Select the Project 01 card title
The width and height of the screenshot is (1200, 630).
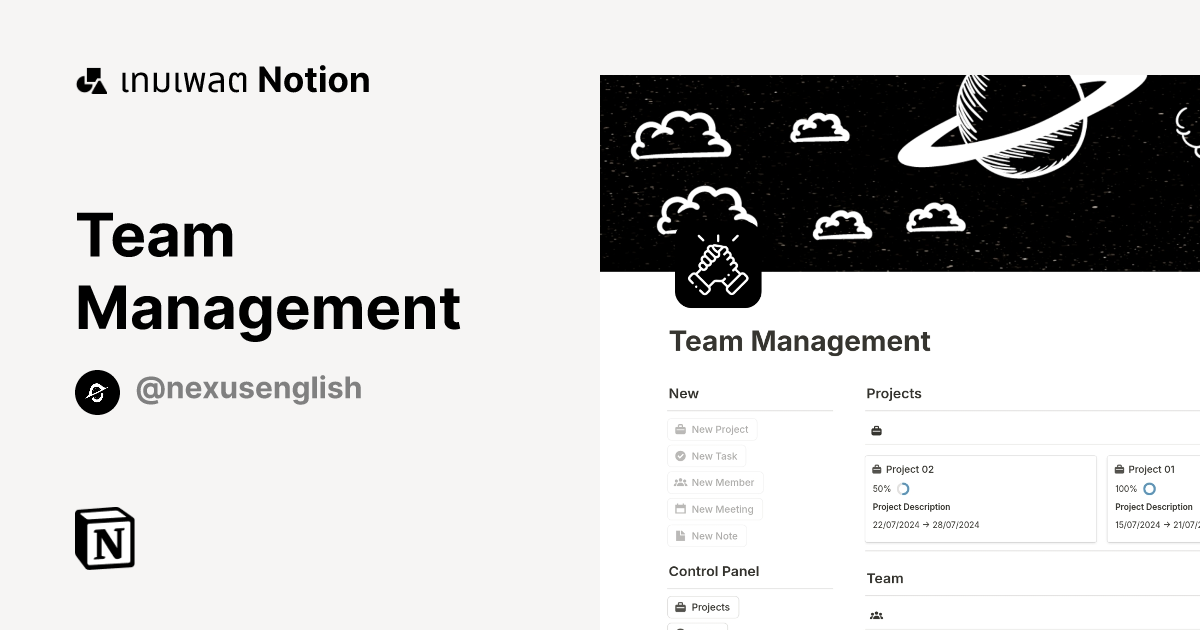(x=1150, y=468)
